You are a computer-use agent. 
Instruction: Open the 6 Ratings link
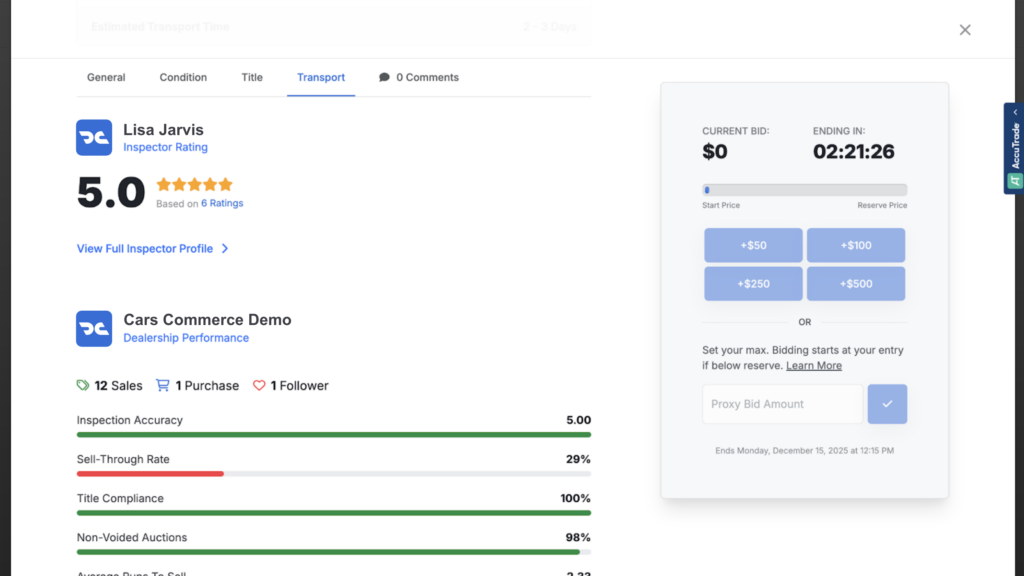[x=222, y=203]
